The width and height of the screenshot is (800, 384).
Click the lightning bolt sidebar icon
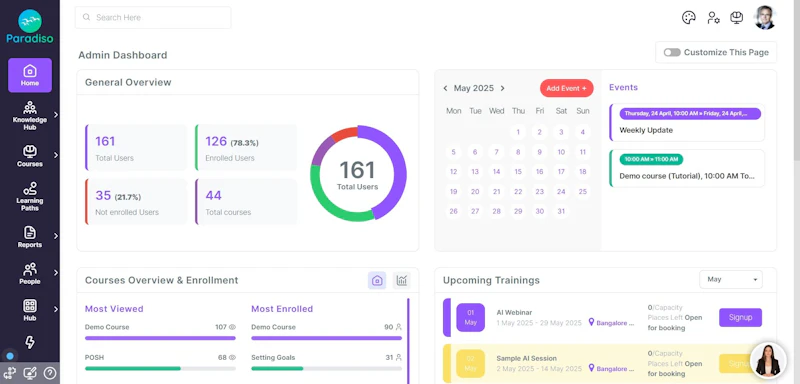pos(30,342)
